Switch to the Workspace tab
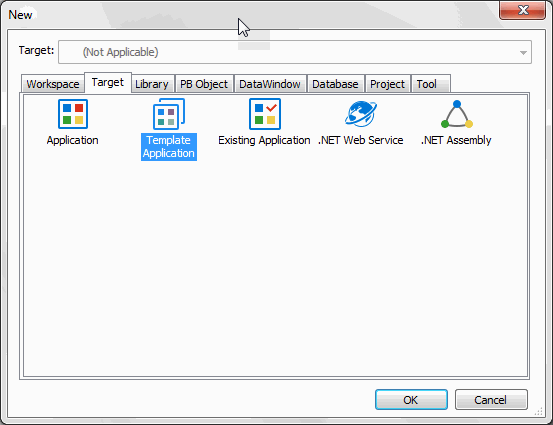Viewport: 553px width, 425px height. pyautogui.click(x=53, y=84)
